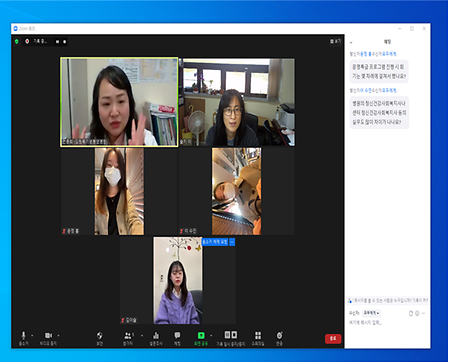The width and height of the screenshot is (450, 364).
Task: Click the file attach icon in chat
Action: coord(411,313)
